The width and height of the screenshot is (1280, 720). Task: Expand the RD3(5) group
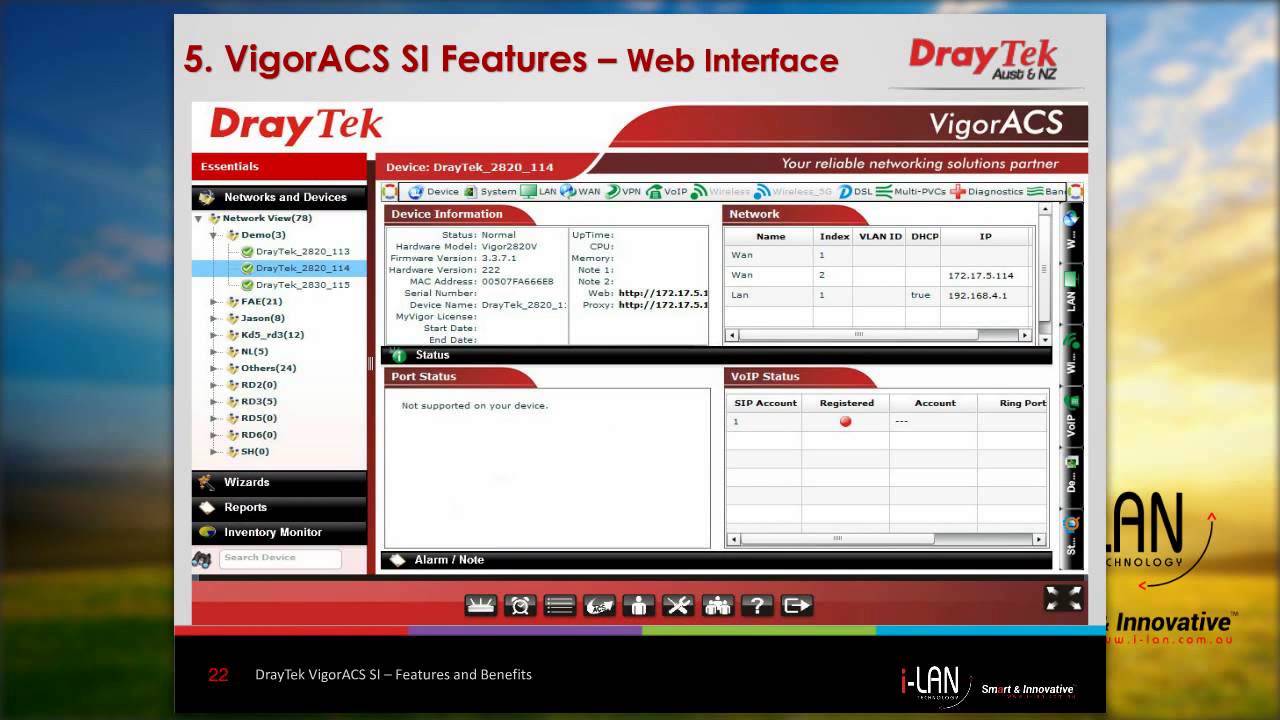(214, 402)
